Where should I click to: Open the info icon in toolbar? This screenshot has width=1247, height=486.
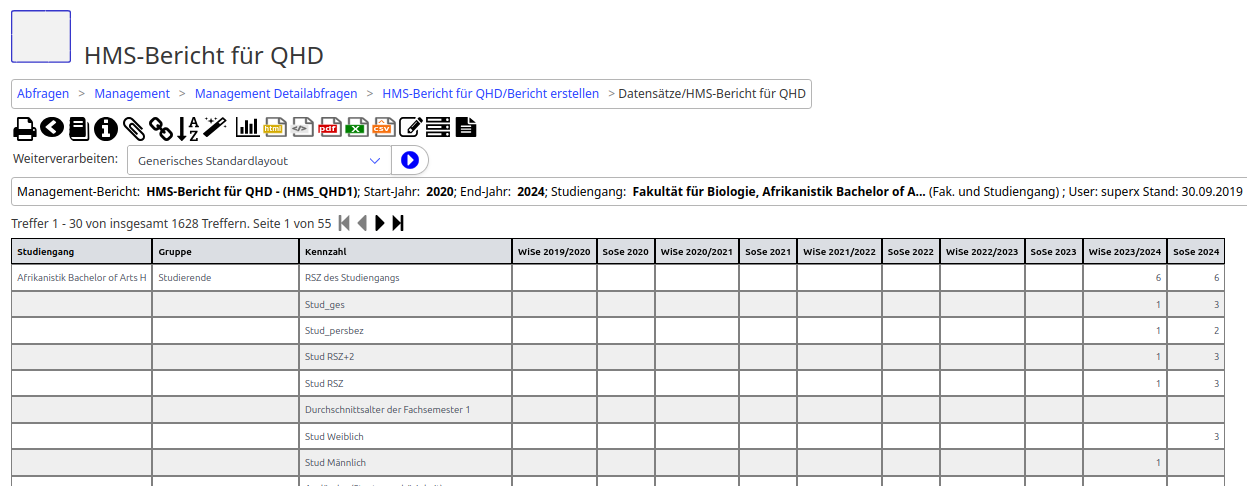[x=106, y=128]
